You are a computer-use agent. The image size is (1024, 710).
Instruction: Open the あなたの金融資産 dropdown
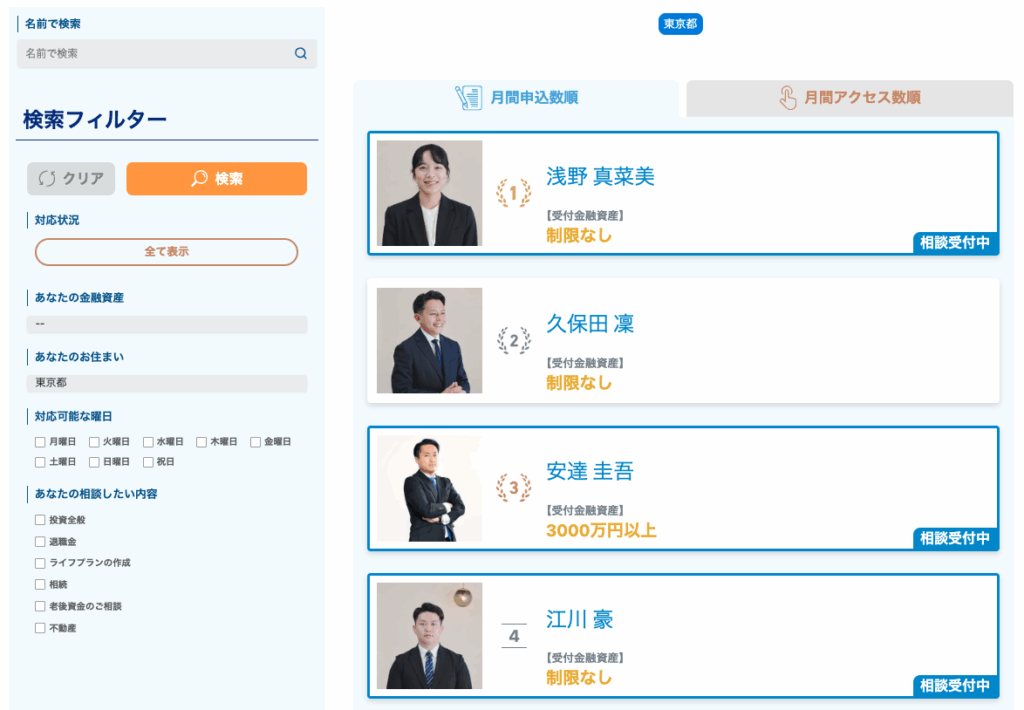click(x=167, y=325)
